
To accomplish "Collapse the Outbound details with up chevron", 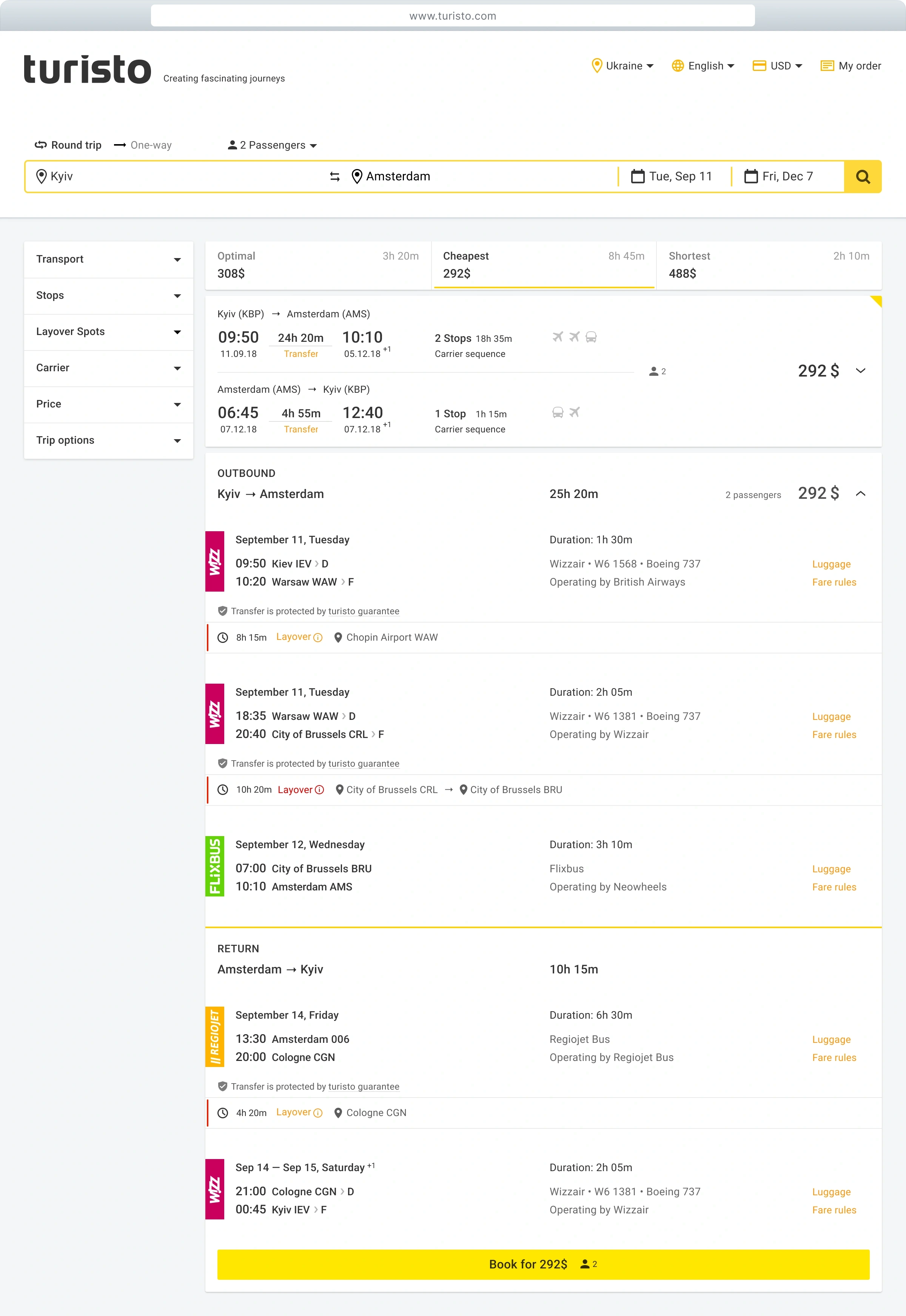I will coord(860,493).
